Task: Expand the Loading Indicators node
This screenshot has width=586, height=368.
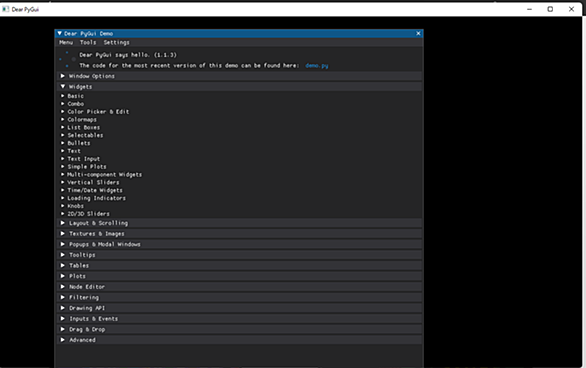Action: click(x=93, y=198)
